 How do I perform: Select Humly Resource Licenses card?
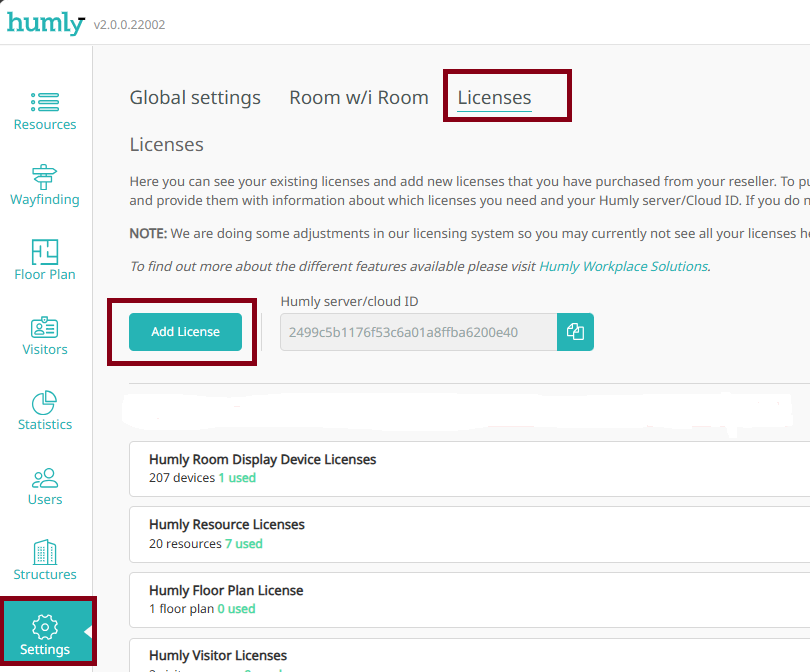click(x=470, y=534)
